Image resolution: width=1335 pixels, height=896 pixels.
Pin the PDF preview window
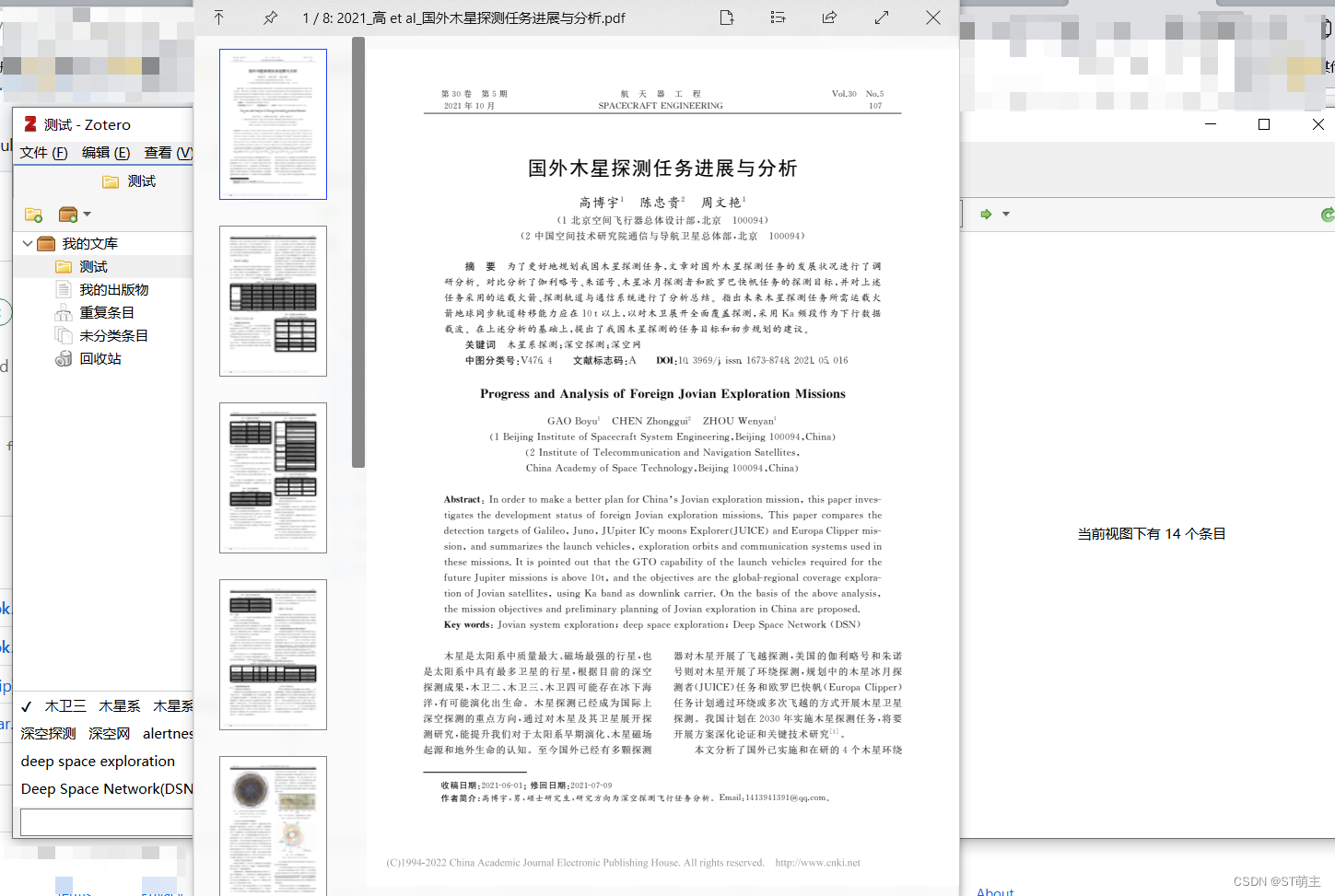271,17
